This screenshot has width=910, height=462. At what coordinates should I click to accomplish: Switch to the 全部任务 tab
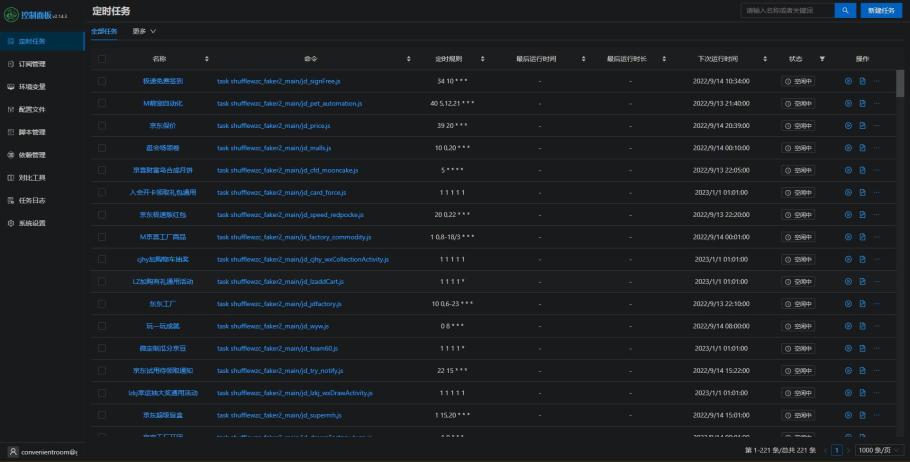104,31
